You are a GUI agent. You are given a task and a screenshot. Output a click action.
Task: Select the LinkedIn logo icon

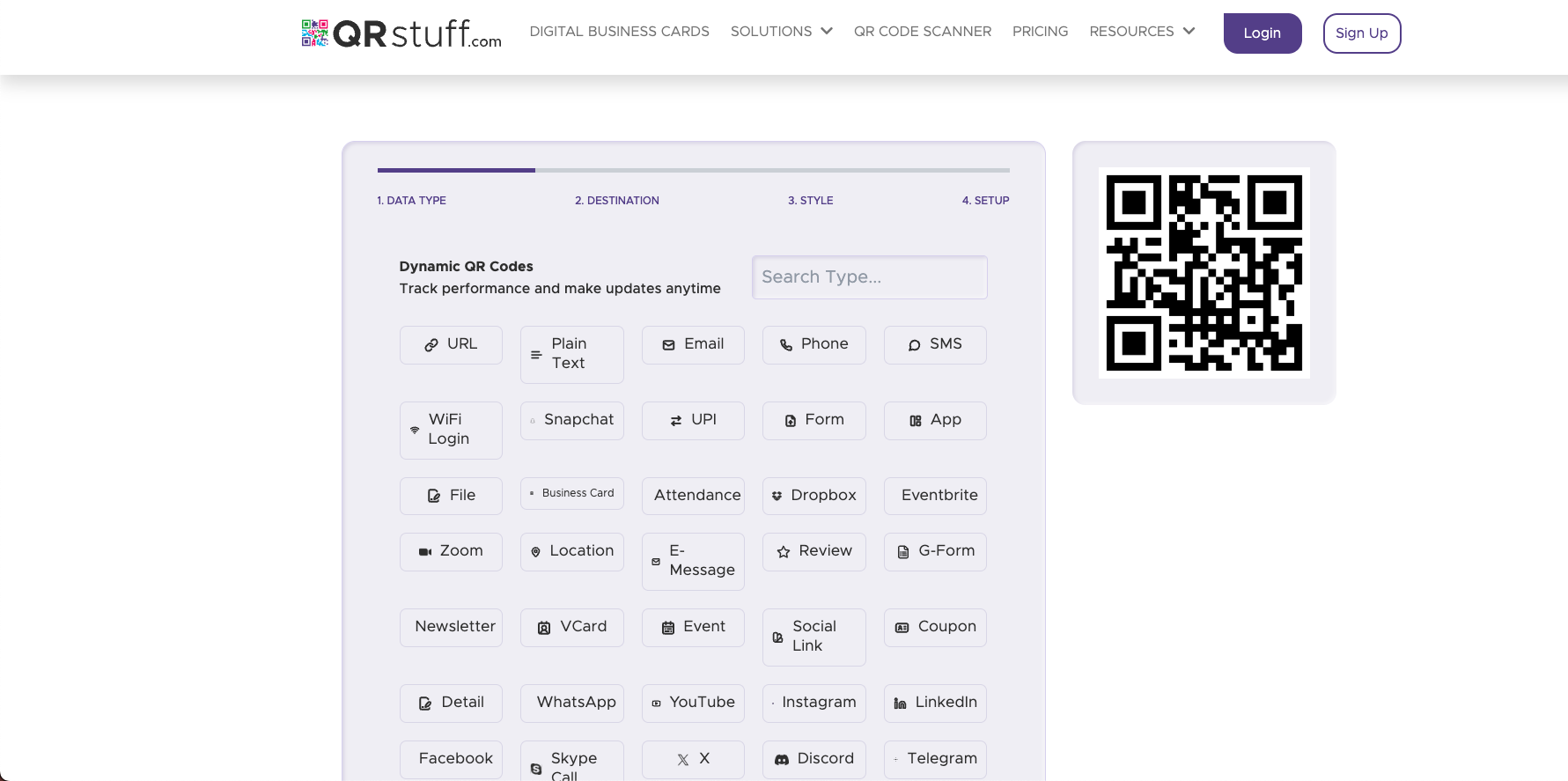(x=900, y=704)
